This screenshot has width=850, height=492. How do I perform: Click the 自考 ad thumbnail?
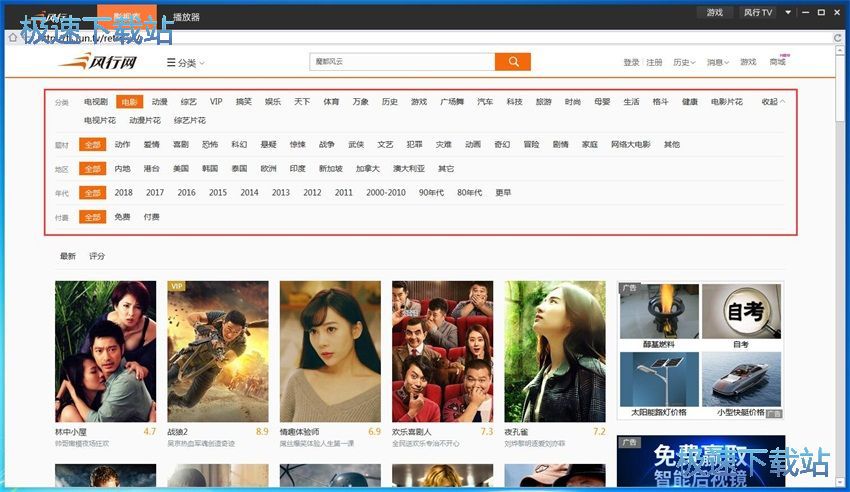[x=741, y=312]
